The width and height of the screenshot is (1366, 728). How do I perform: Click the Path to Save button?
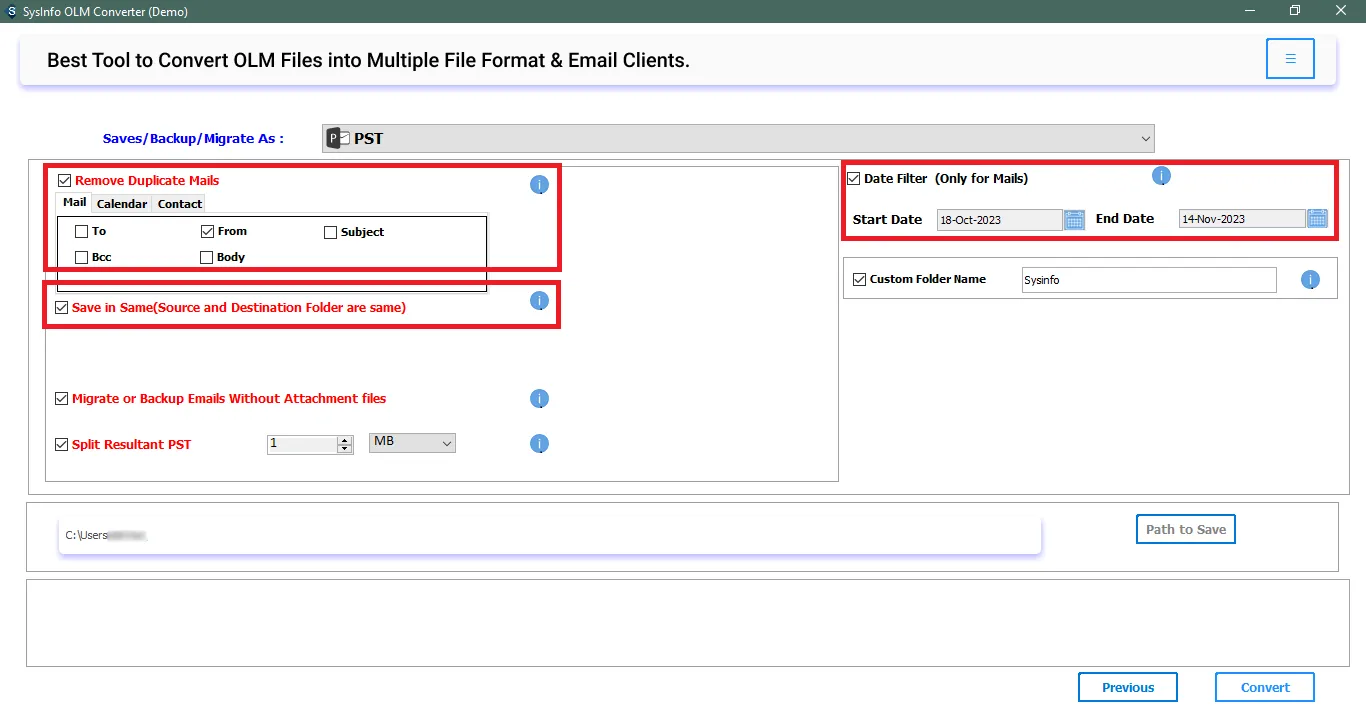(1185, 529)
